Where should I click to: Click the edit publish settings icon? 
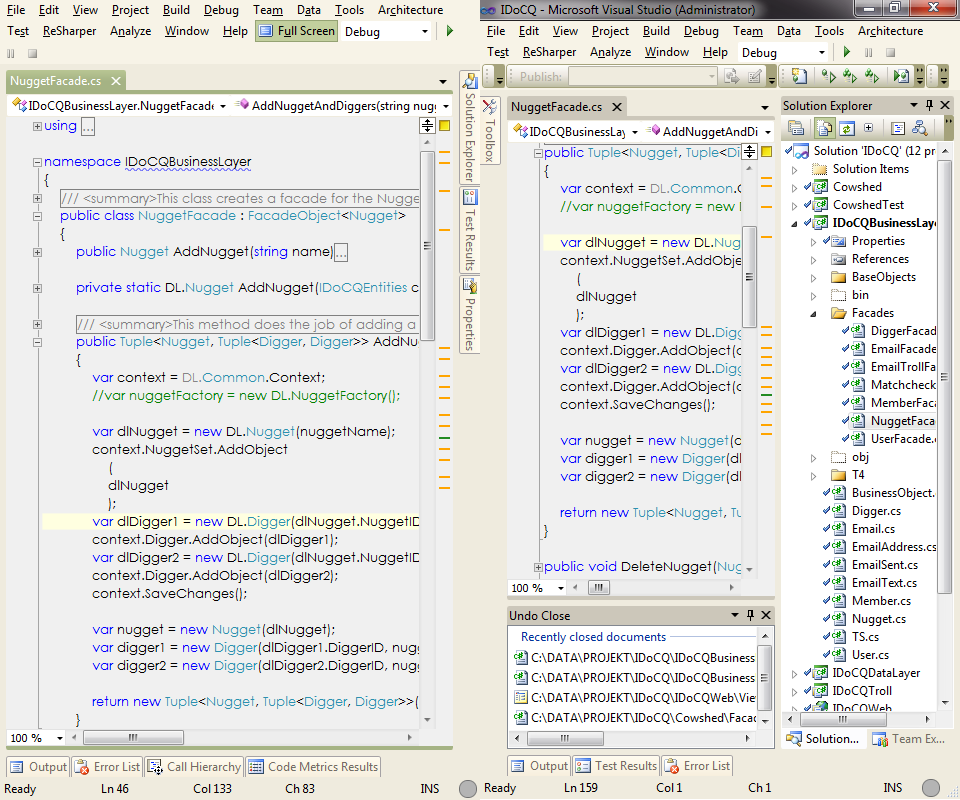coord(755,77)
